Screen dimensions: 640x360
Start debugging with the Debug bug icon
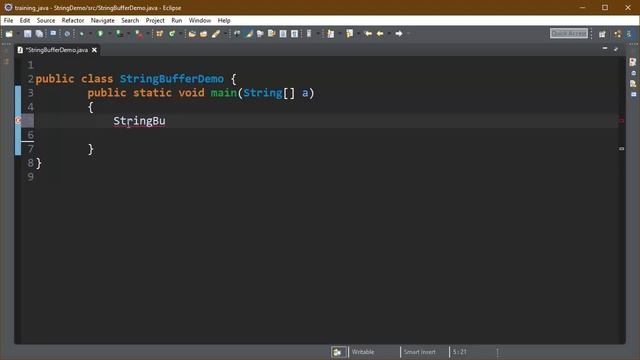(82, 34)
